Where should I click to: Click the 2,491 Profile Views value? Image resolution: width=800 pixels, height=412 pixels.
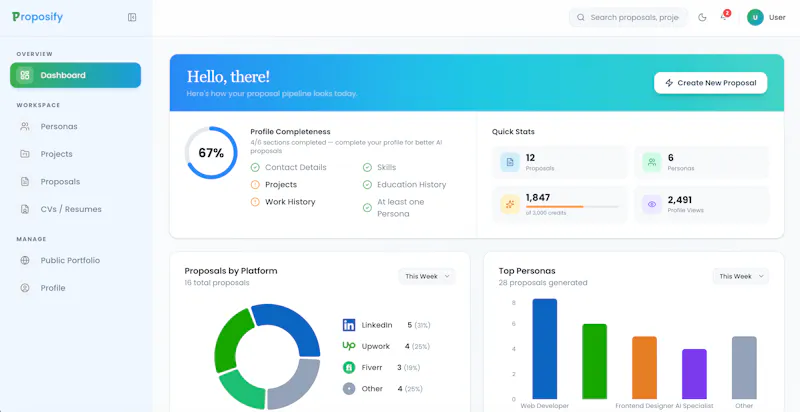pos(680,200)
